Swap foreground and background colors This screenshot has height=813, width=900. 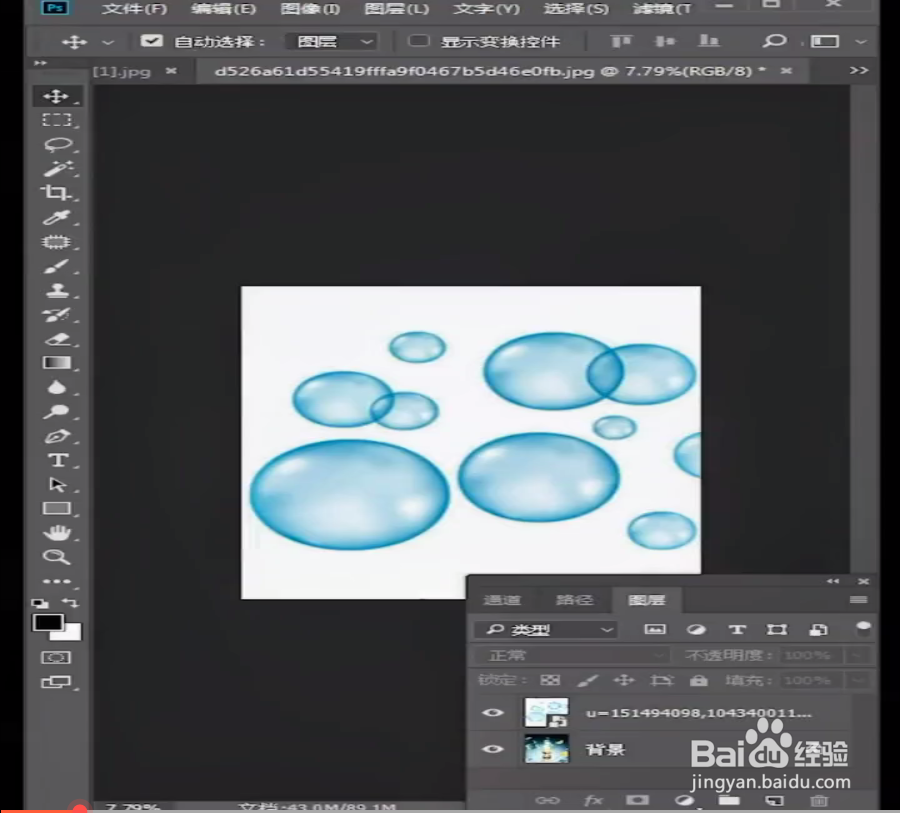coord(70,602)
